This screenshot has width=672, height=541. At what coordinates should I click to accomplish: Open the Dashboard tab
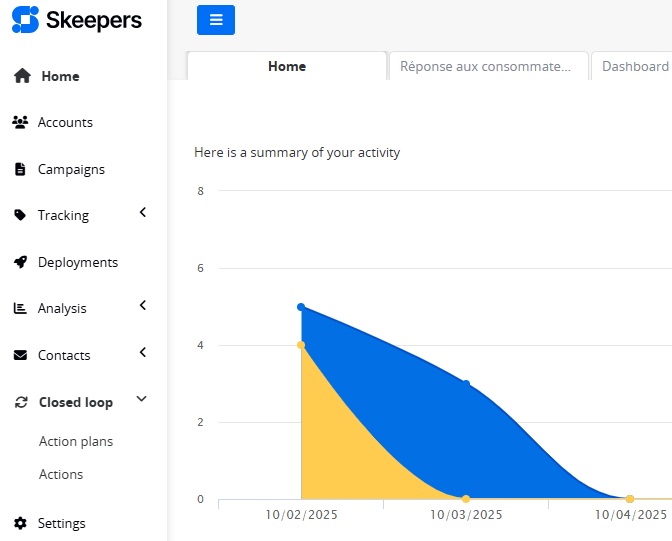coord(634,67)
